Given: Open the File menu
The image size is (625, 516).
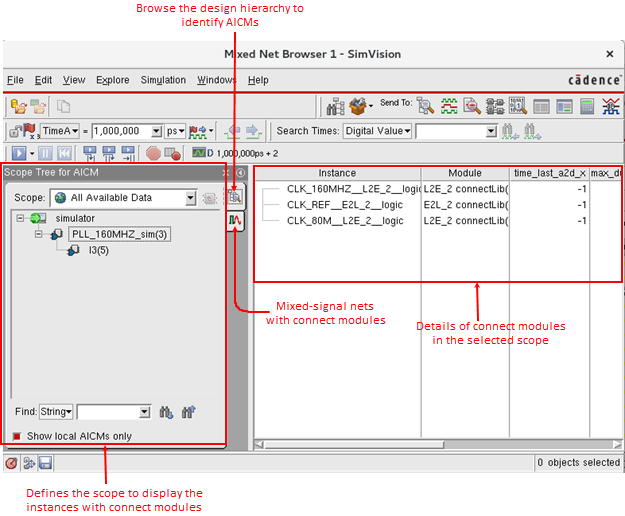Looking at the screenshot, I should 15,80.
